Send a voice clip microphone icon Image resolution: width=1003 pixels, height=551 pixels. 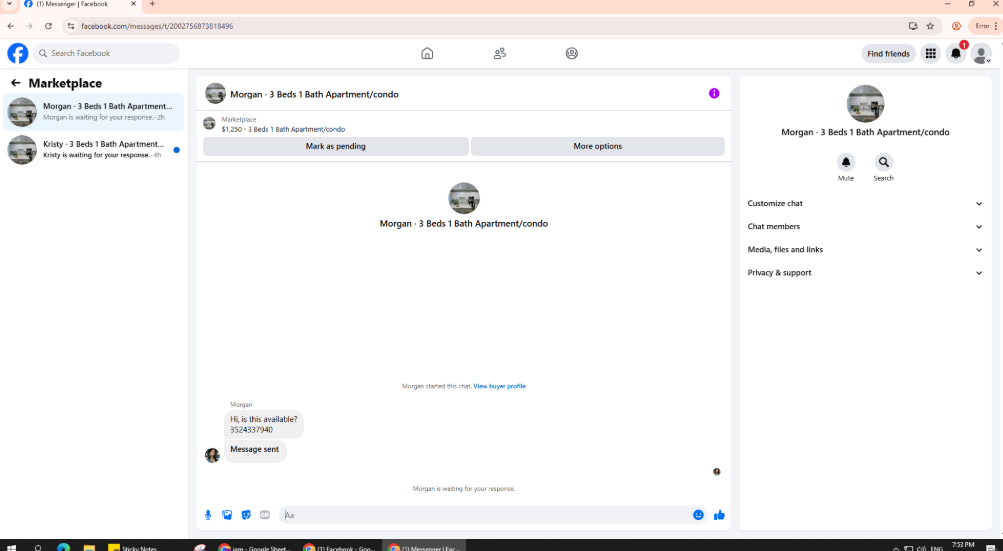(x=208, y=515)
